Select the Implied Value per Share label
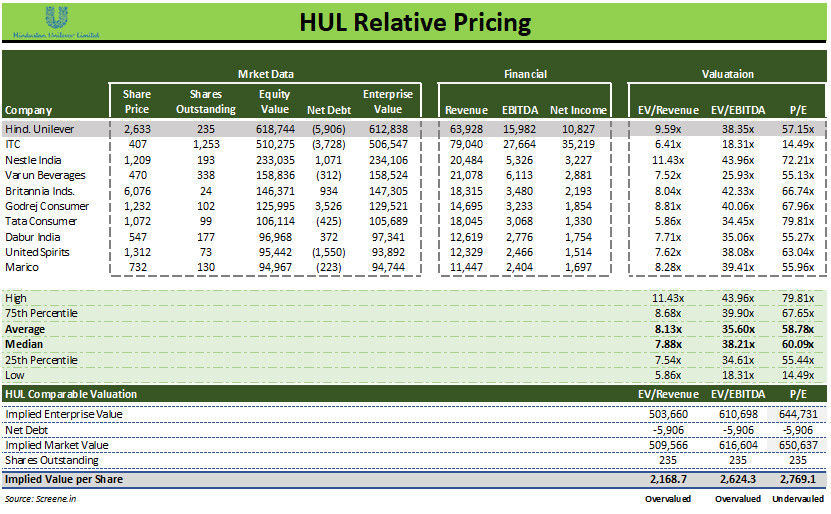 pos(64,480)
